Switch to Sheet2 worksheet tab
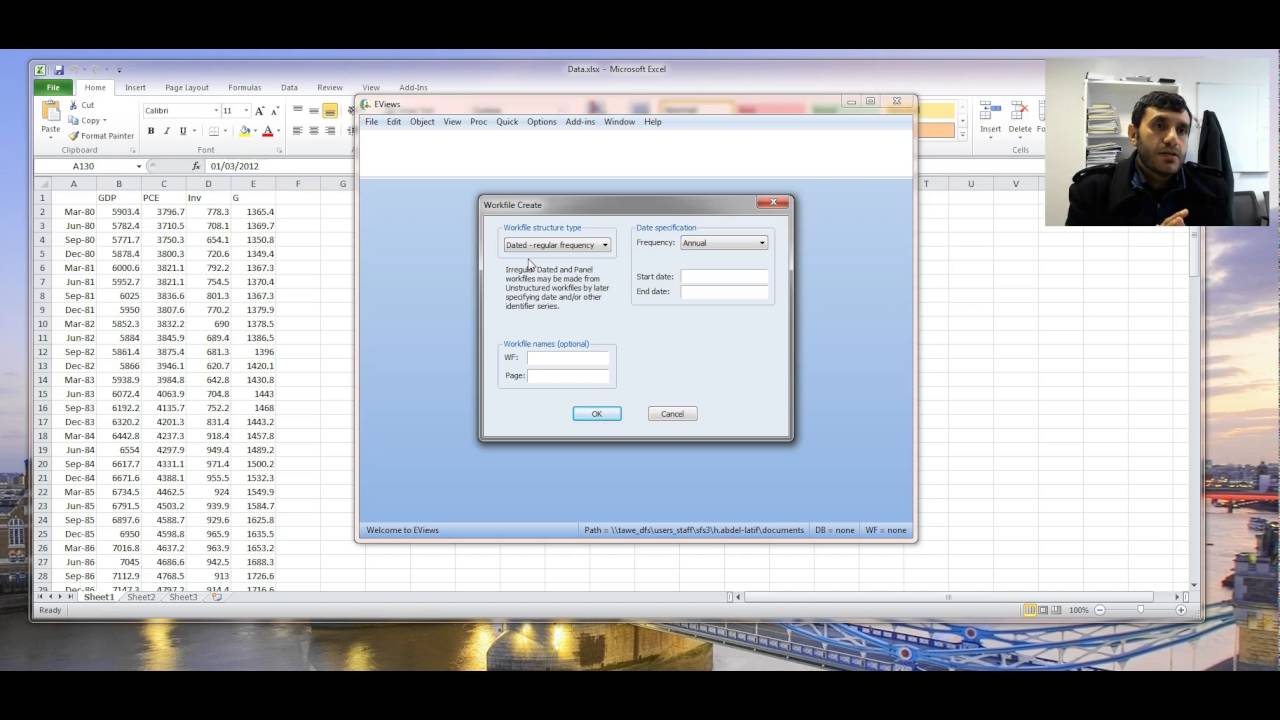Viewport: 1280px width, 720px height. pos(141,597)
